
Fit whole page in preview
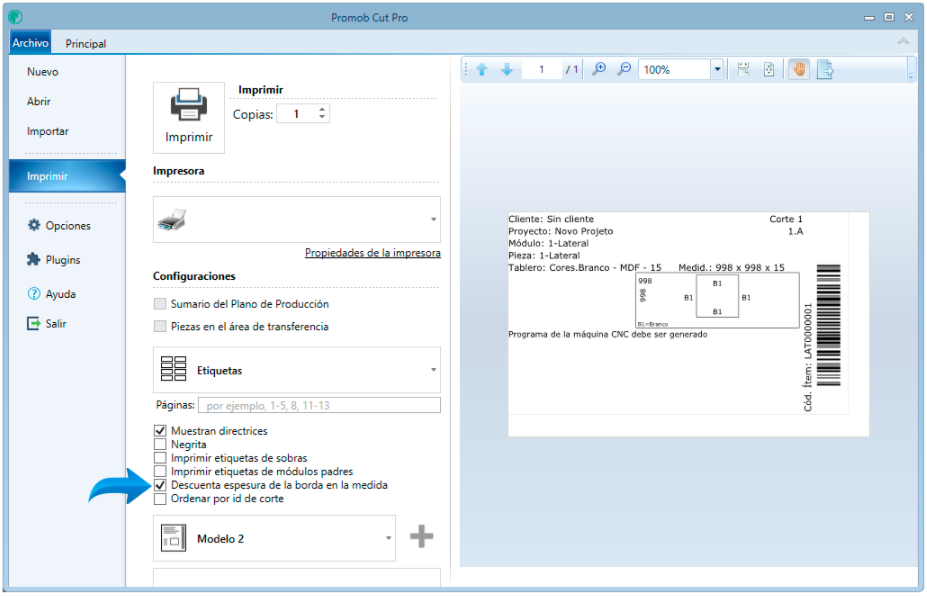[x=769, y=69]
